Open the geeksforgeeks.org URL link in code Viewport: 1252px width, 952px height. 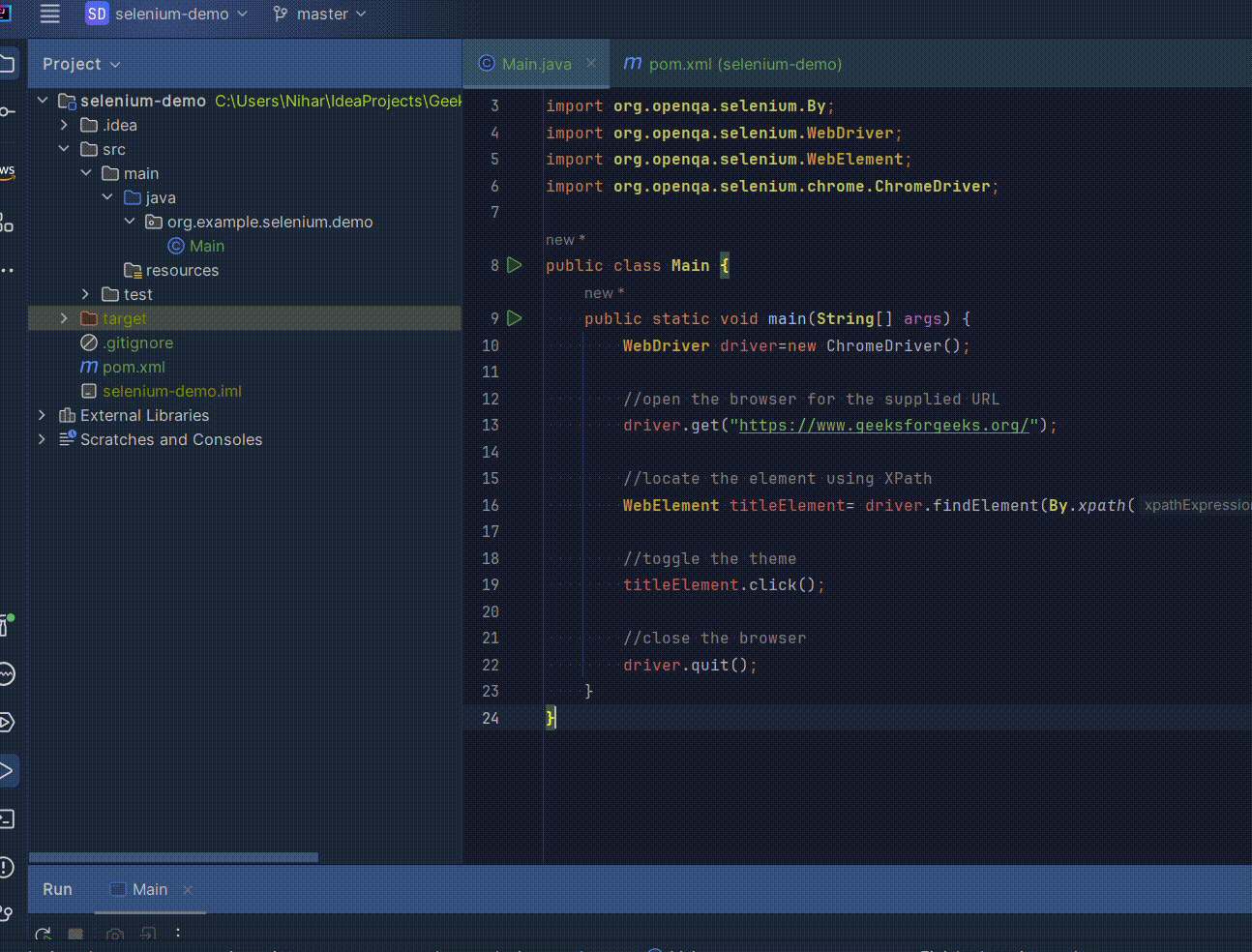(883, 426)
